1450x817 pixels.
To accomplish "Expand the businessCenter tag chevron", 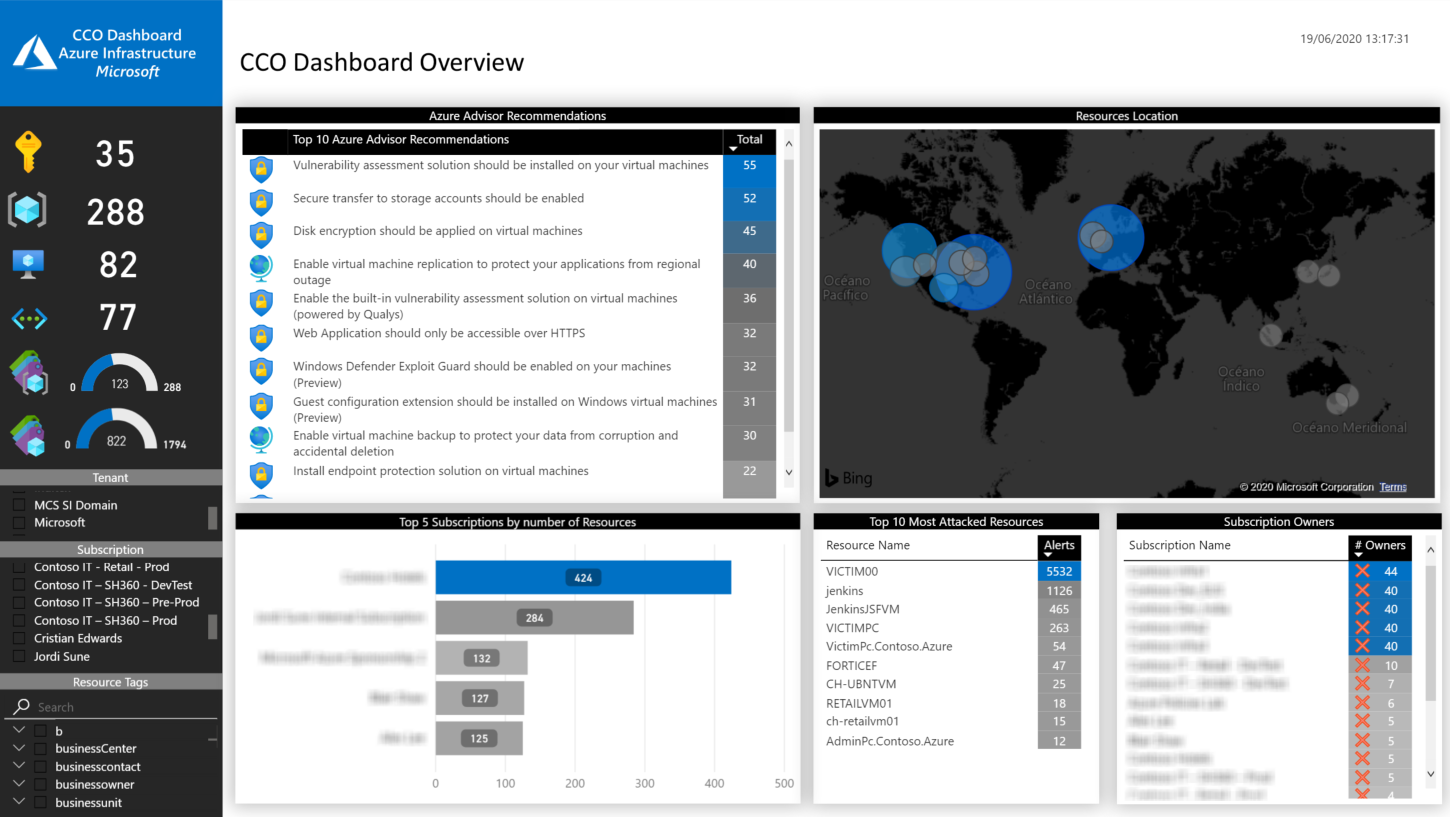I will (19, 748).
